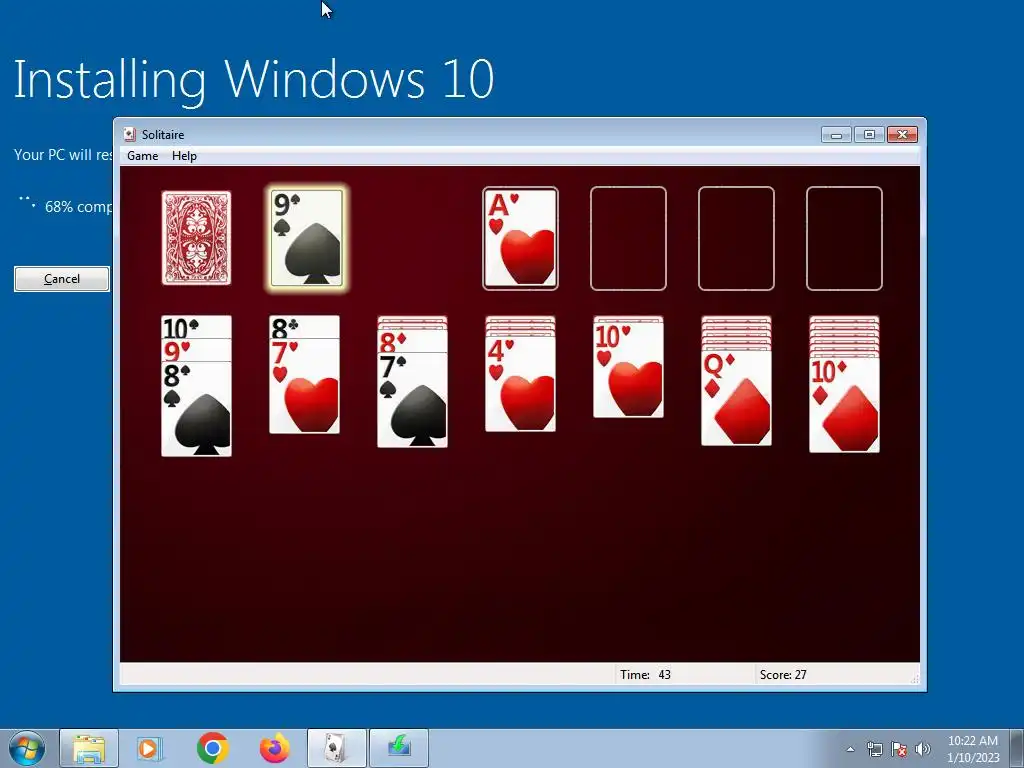Select the 9 of hearts in first column
Image resolution: width=1024 pixels, height=768 pixels.
coord(196,350)
